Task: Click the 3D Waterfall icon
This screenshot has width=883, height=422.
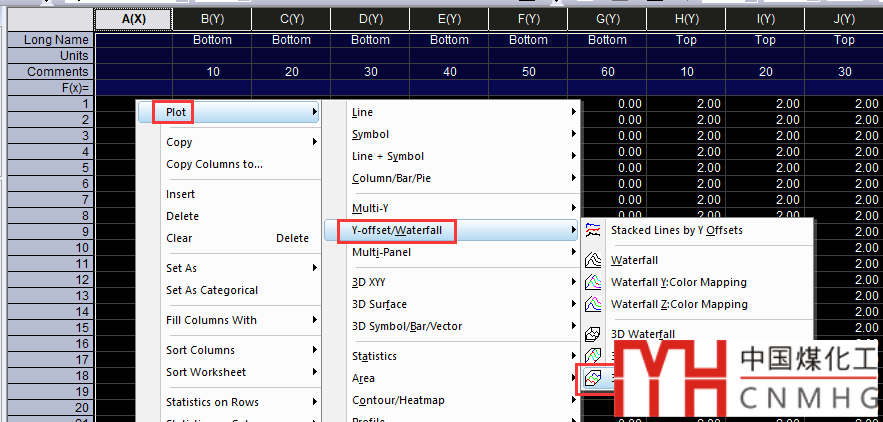Action: [593, 334]
